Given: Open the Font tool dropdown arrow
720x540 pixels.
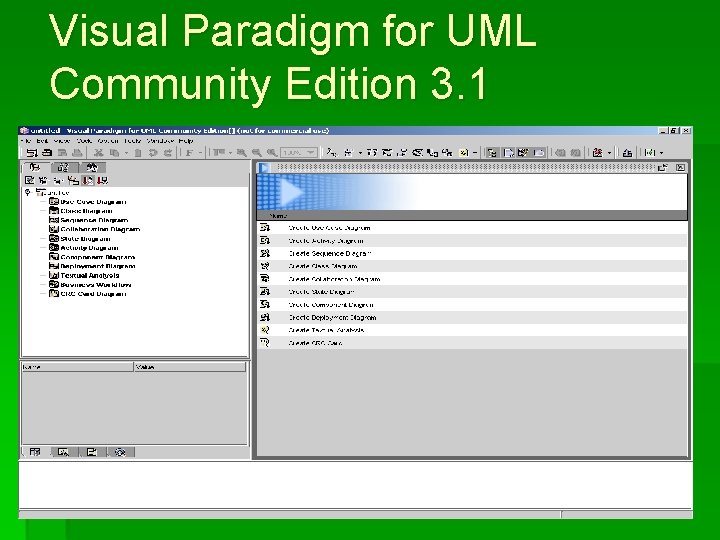Looking at the screenshot, I should click(x=201, y=153).
